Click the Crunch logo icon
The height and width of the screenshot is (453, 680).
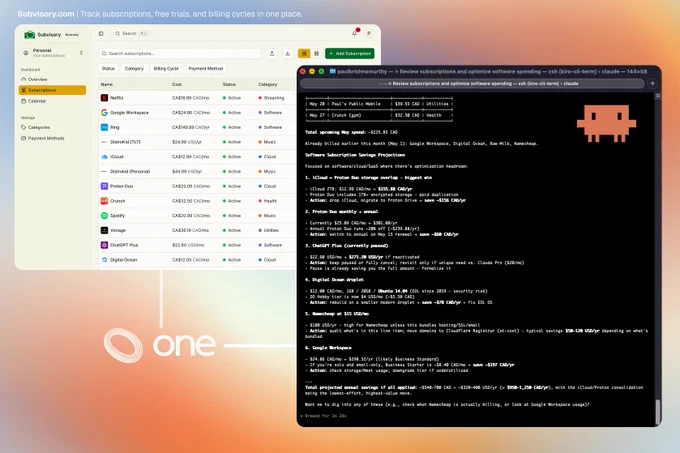click(x=105, y=201)
